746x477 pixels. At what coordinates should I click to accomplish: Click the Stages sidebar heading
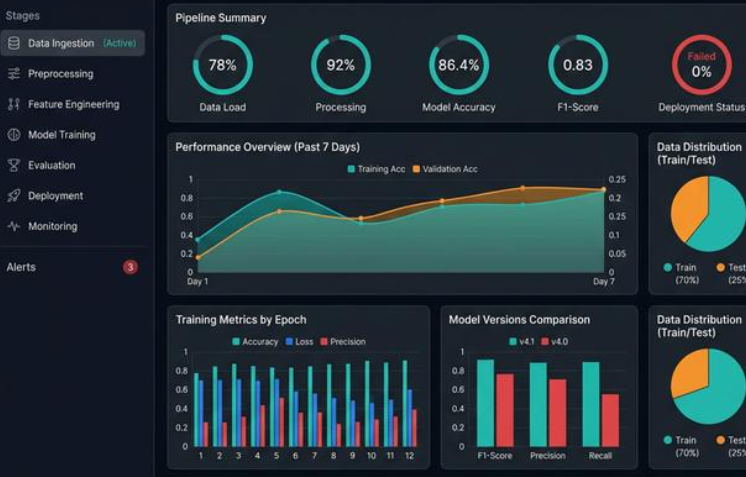(22, 16)
